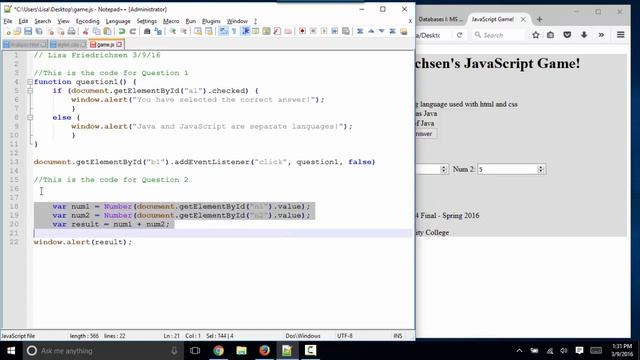Image resolution: width=640 pixels, height=360 pixels.
Task: Toggle the Word wrap toolbar icon
Action: 223,31
